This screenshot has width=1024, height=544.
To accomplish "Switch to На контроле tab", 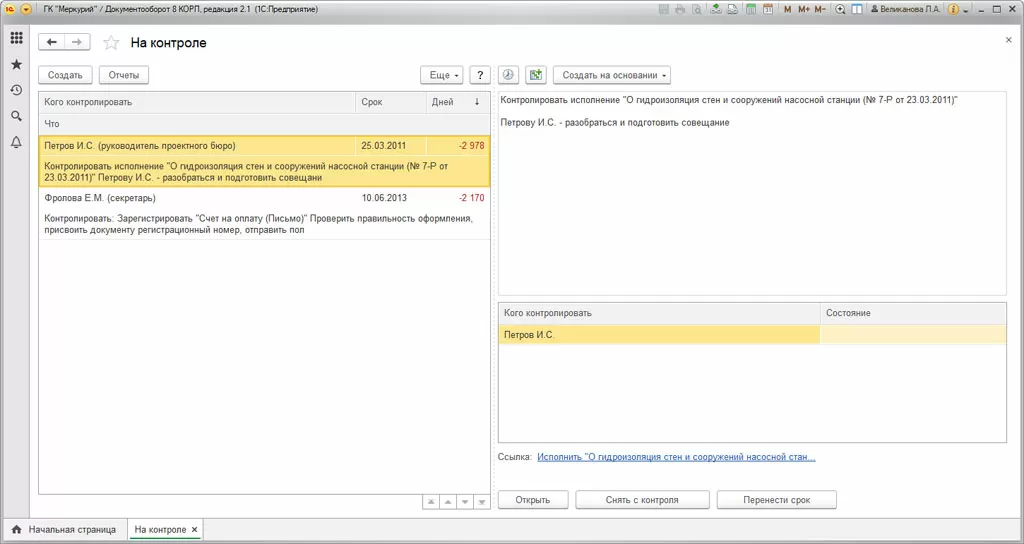I will click(x=160, y=530).
